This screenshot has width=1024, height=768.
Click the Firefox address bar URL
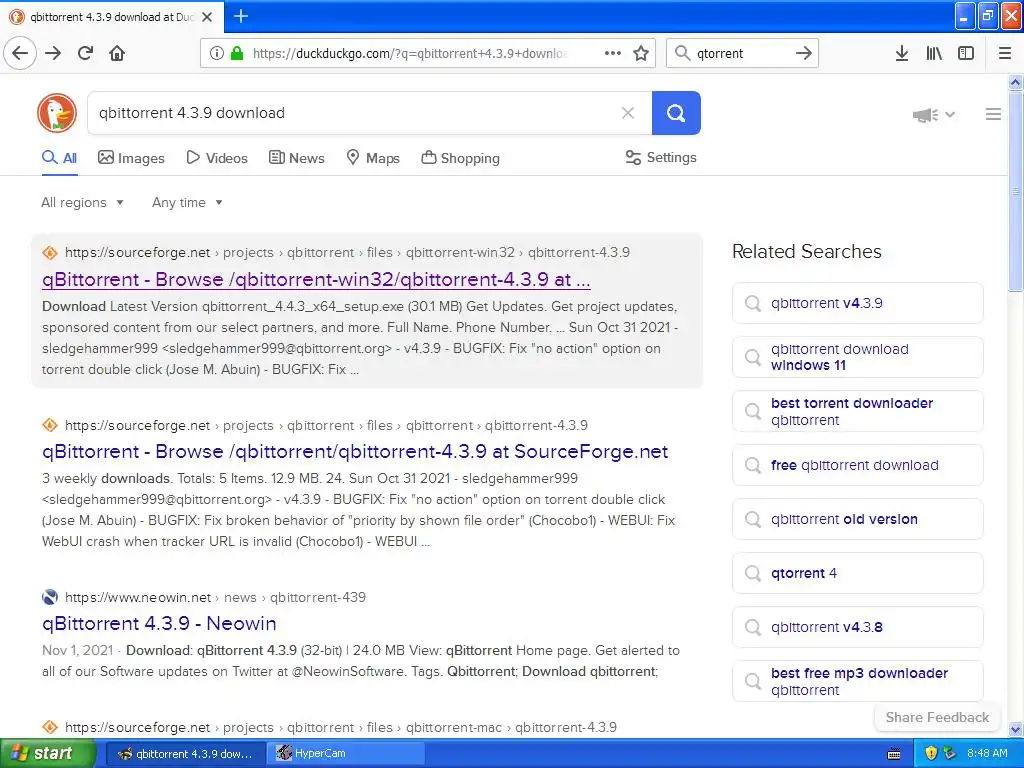409,53
